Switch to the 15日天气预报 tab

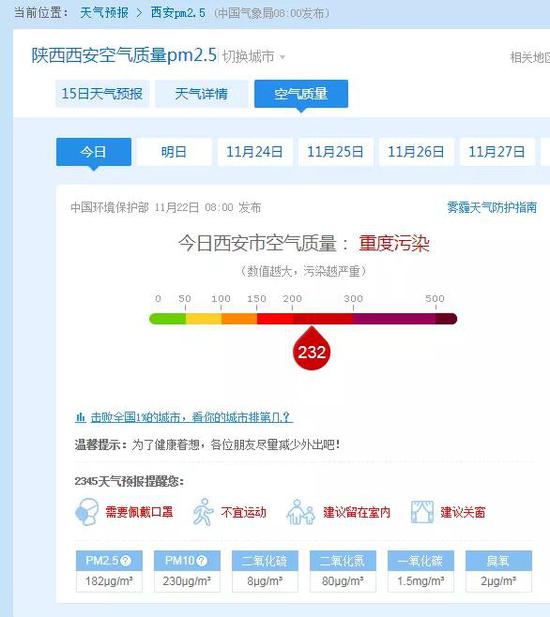(x=102, y=94)
